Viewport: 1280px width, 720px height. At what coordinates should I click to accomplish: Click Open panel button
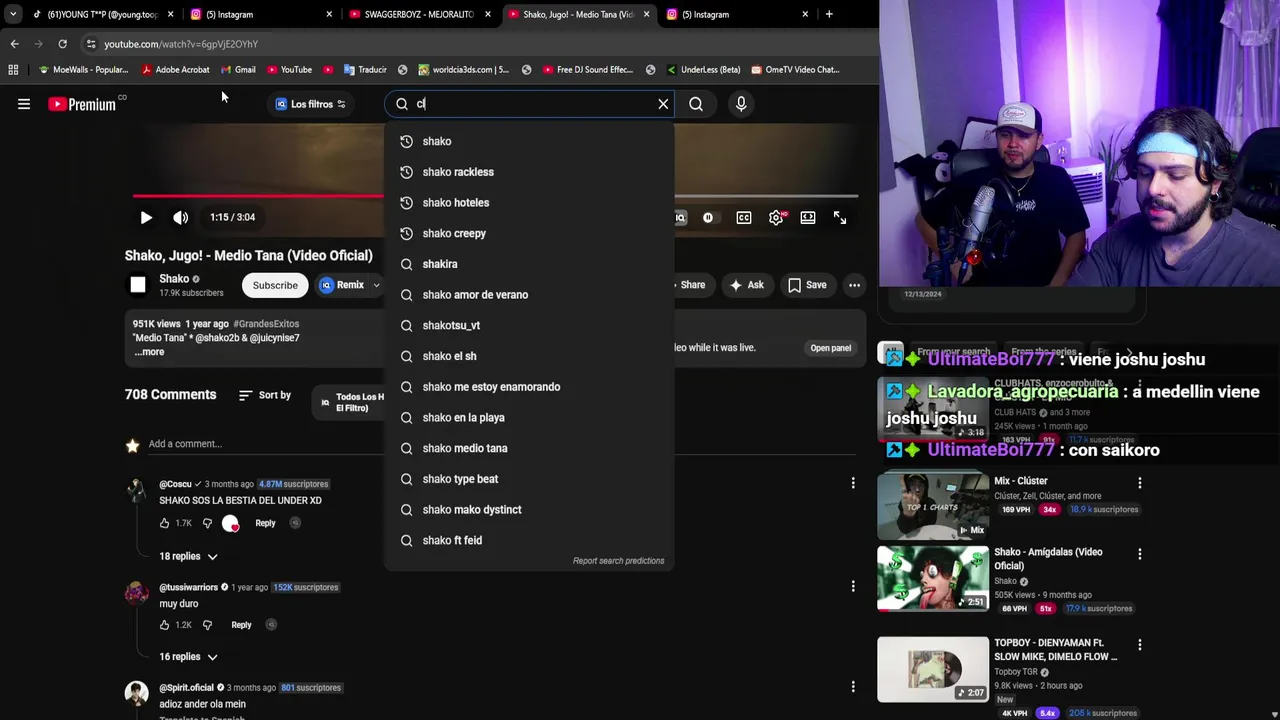click(x=830, y=348)
